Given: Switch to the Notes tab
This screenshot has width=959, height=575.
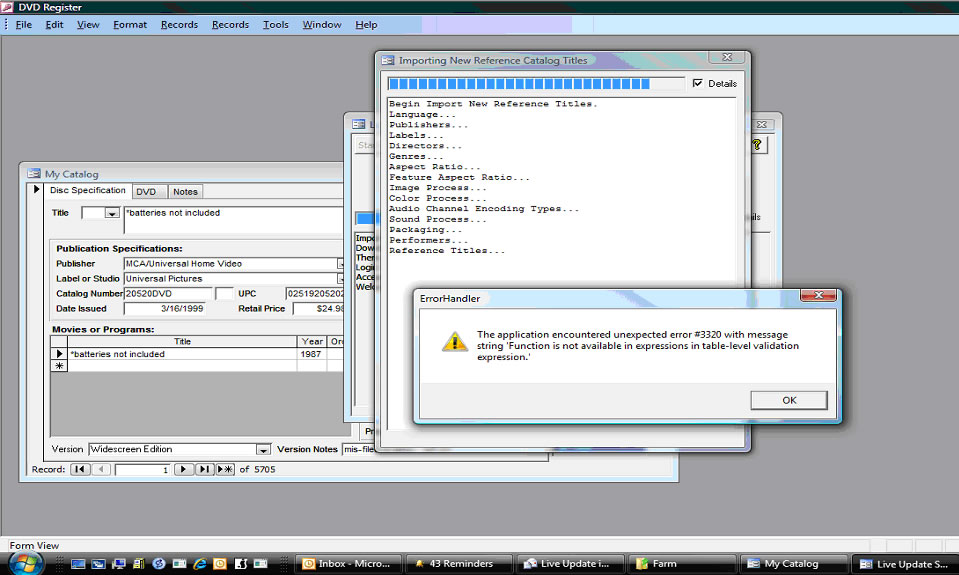Looking at the screenshot, I should point(185,191).
